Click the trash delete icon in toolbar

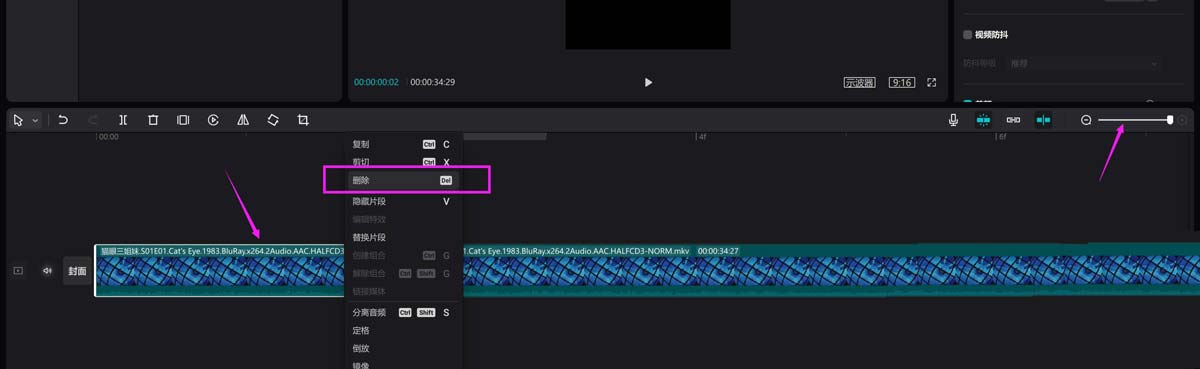[153, 120]
